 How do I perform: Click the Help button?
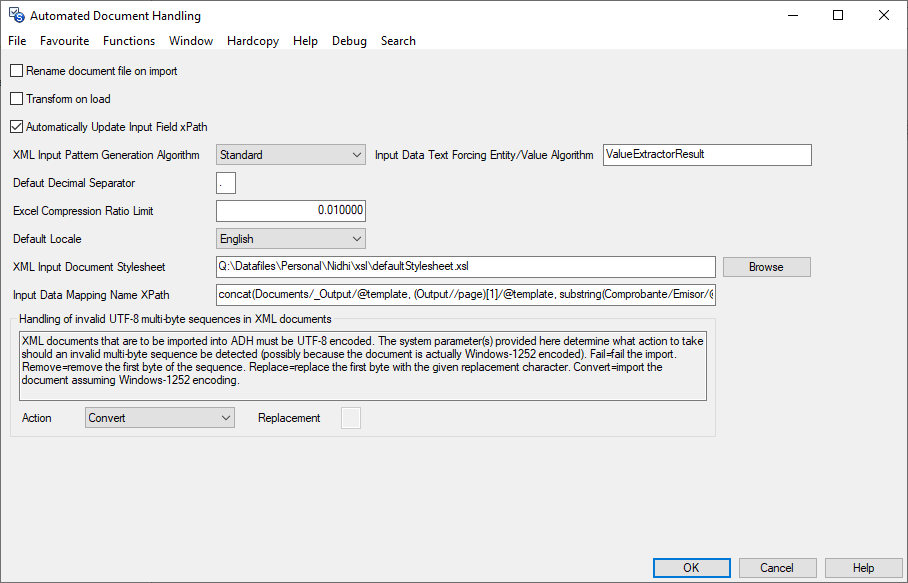point(863,567)
